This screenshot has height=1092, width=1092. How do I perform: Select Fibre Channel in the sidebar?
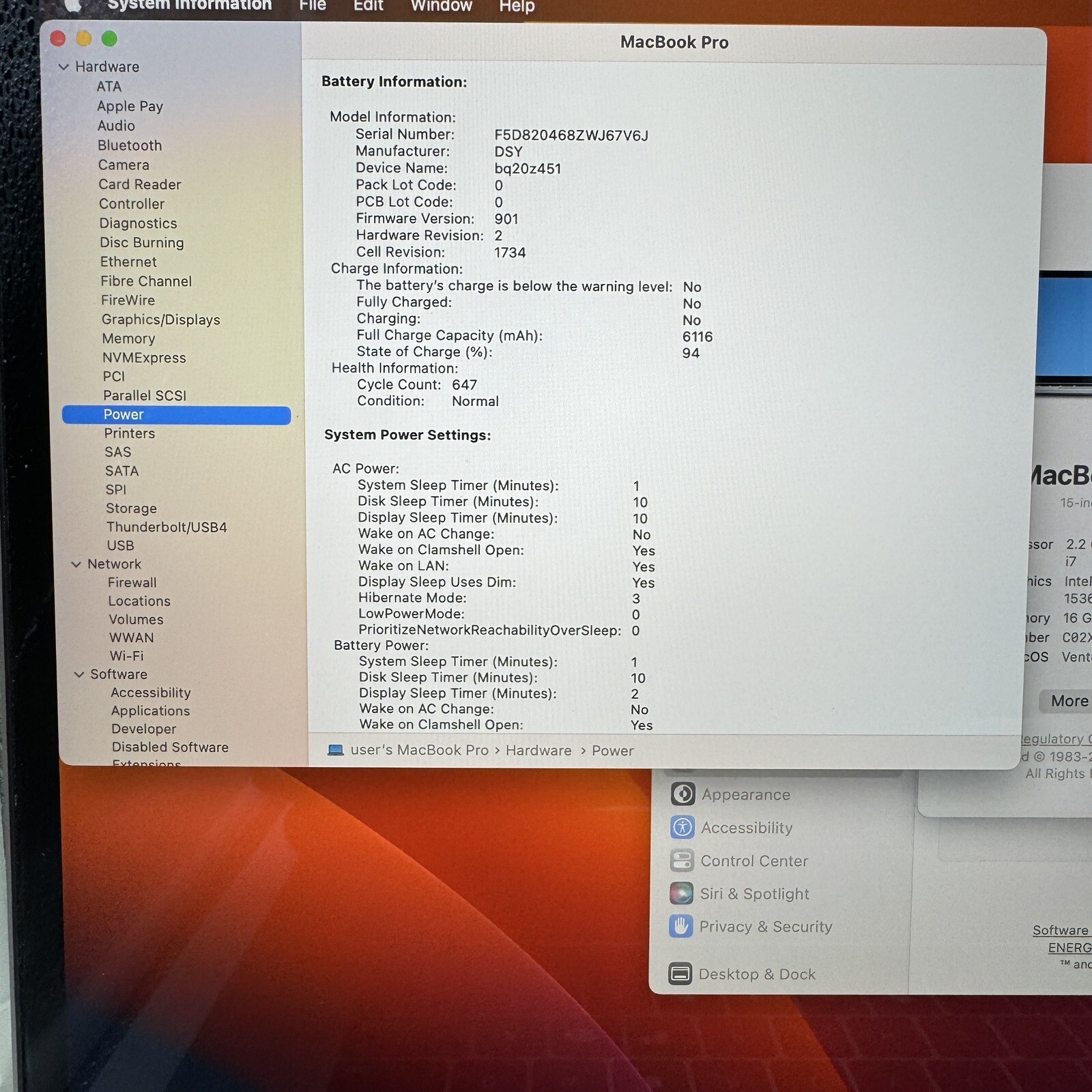(x=146, y=281)
